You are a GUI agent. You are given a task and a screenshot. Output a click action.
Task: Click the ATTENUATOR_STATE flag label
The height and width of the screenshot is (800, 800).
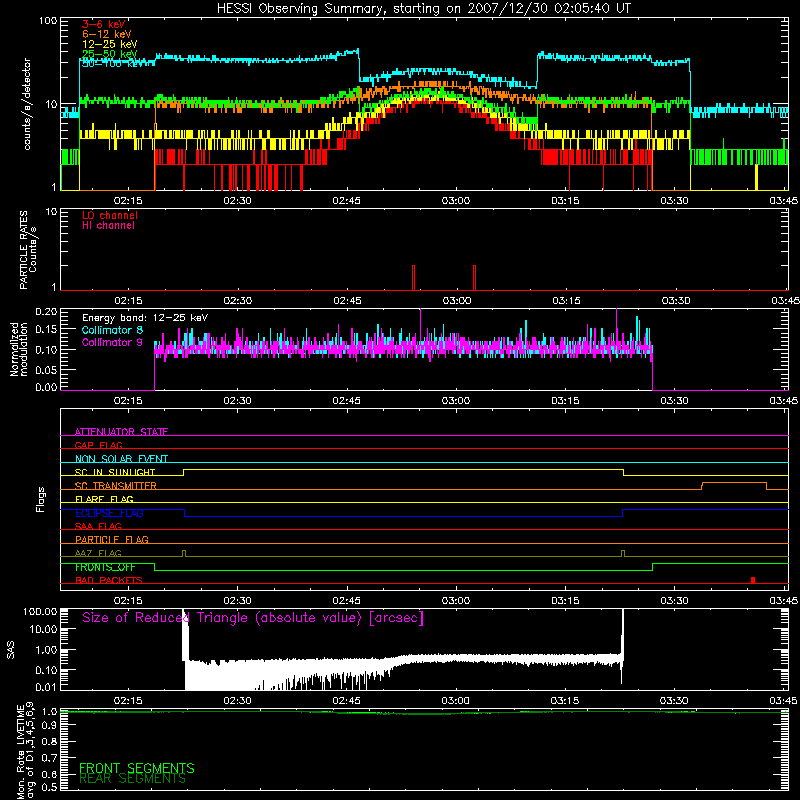[121, 432]
